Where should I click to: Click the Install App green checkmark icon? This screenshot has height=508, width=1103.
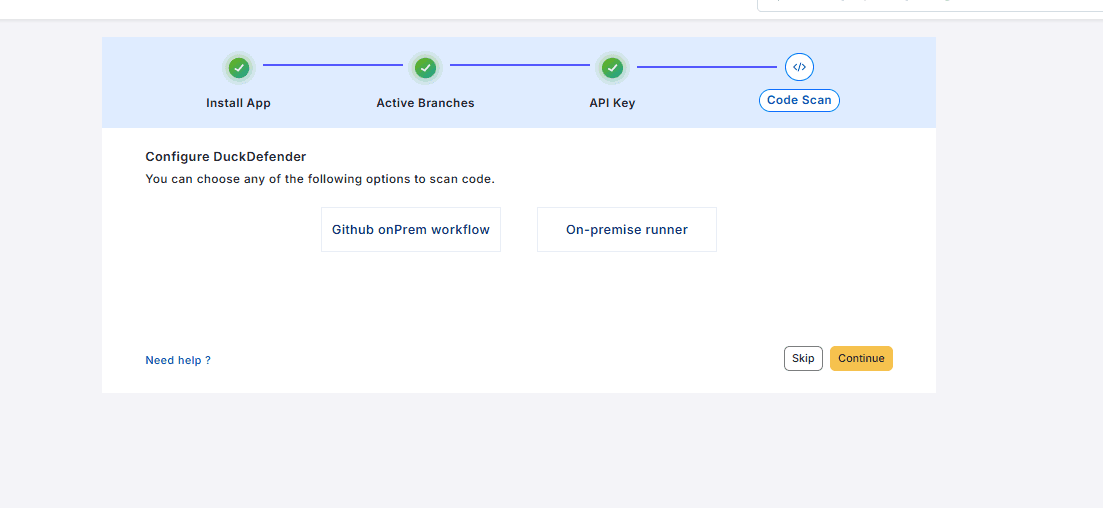coord(238,68)
